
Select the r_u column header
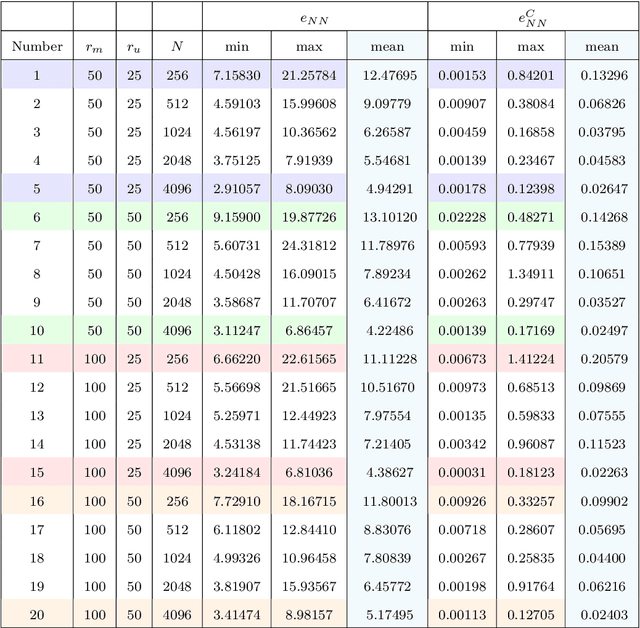coord(133,46)
